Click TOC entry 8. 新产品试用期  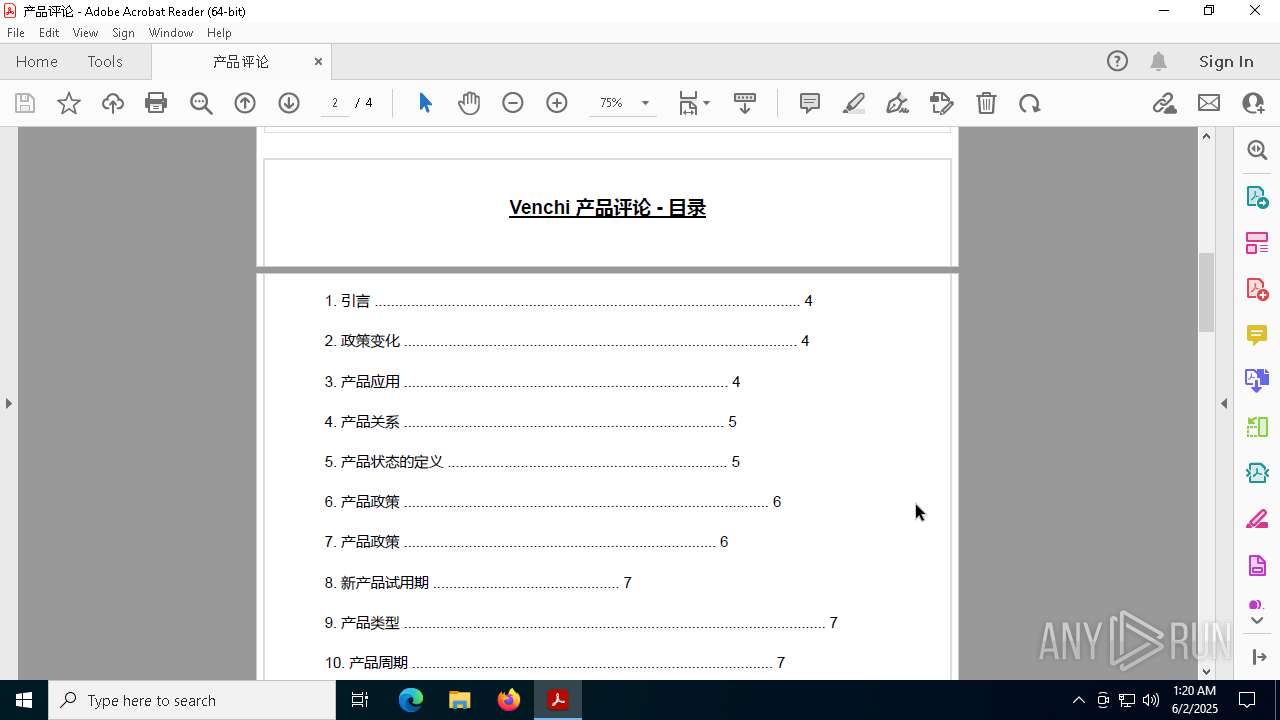[478, 583]
